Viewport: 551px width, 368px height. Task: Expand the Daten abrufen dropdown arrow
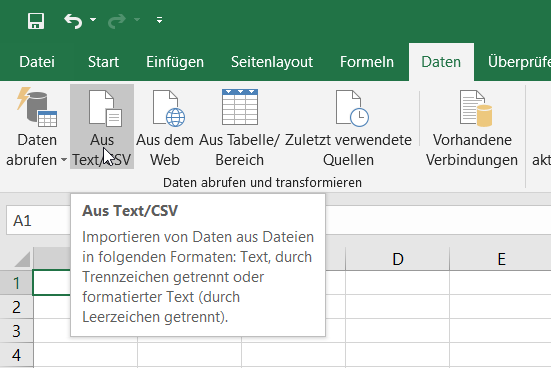[x=64, y=160]
